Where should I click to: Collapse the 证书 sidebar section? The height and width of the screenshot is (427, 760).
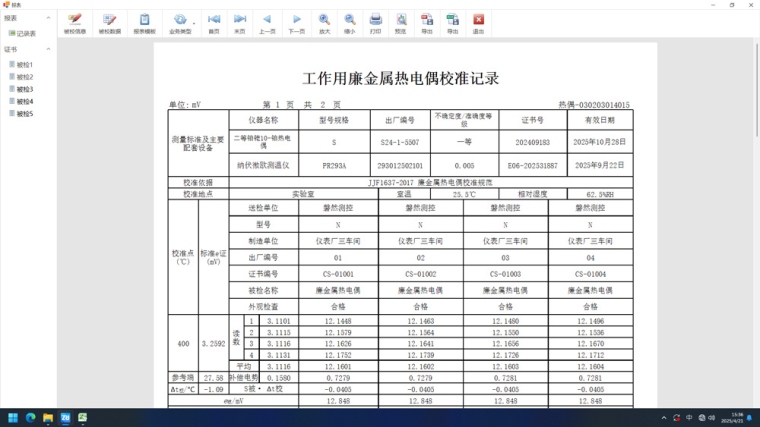point(49,49)
